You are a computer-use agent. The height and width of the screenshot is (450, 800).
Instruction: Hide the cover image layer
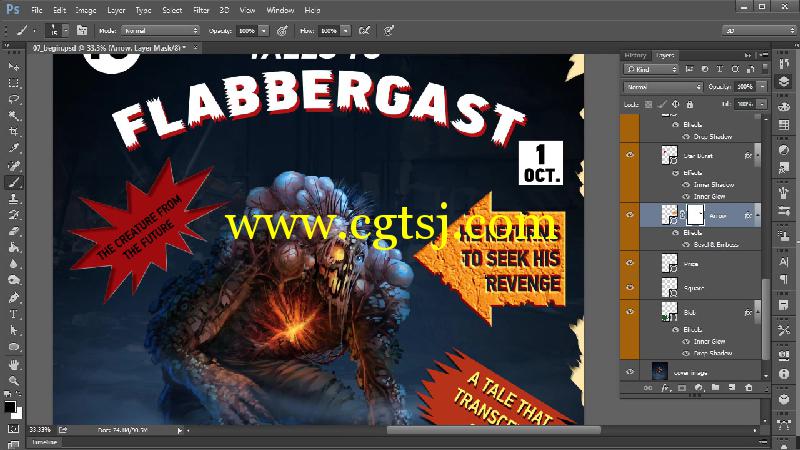coord(630,372)
